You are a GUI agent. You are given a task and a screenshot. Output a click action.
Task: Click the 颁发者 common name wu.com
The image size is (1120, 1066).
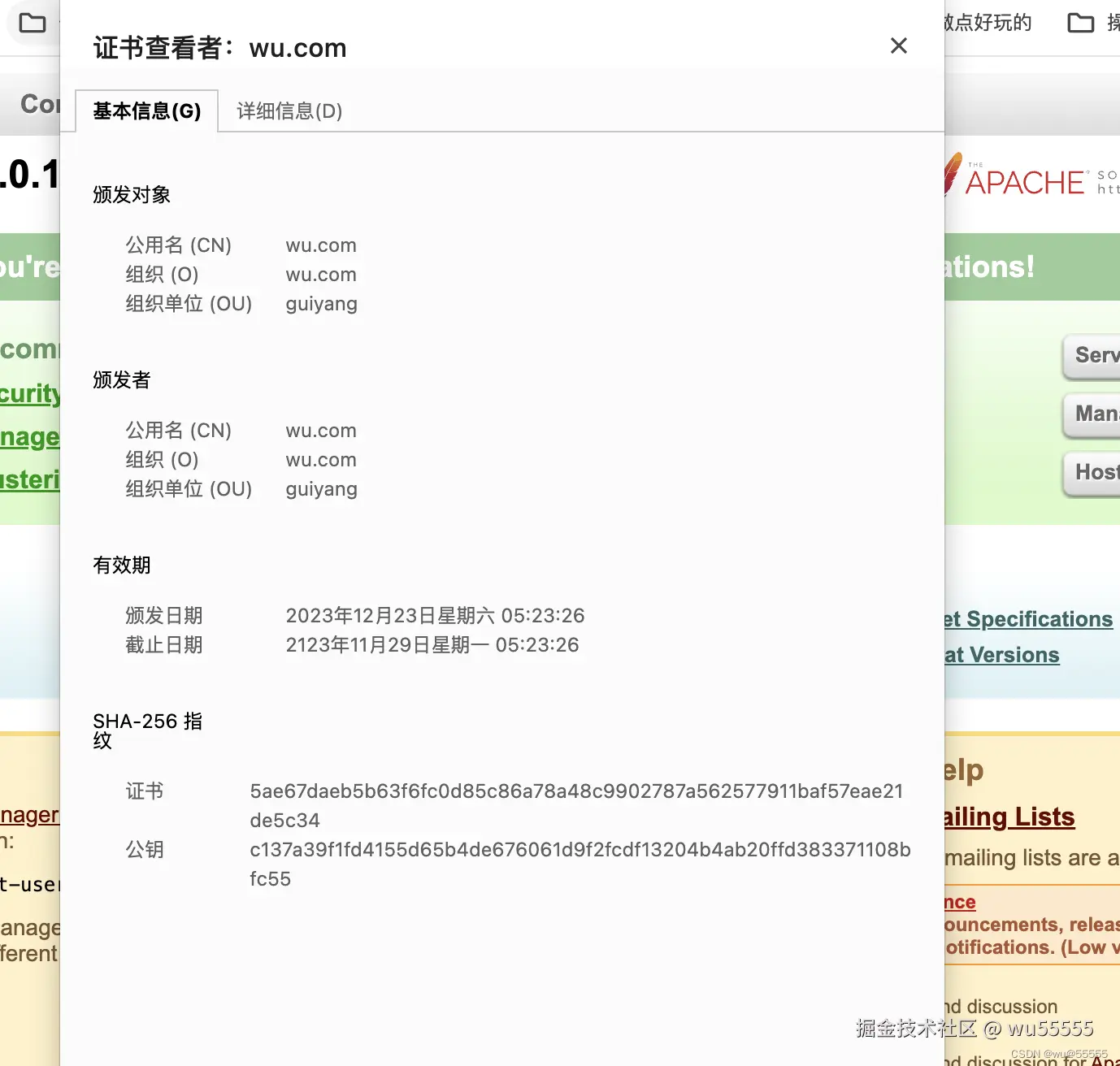(321, 430)
